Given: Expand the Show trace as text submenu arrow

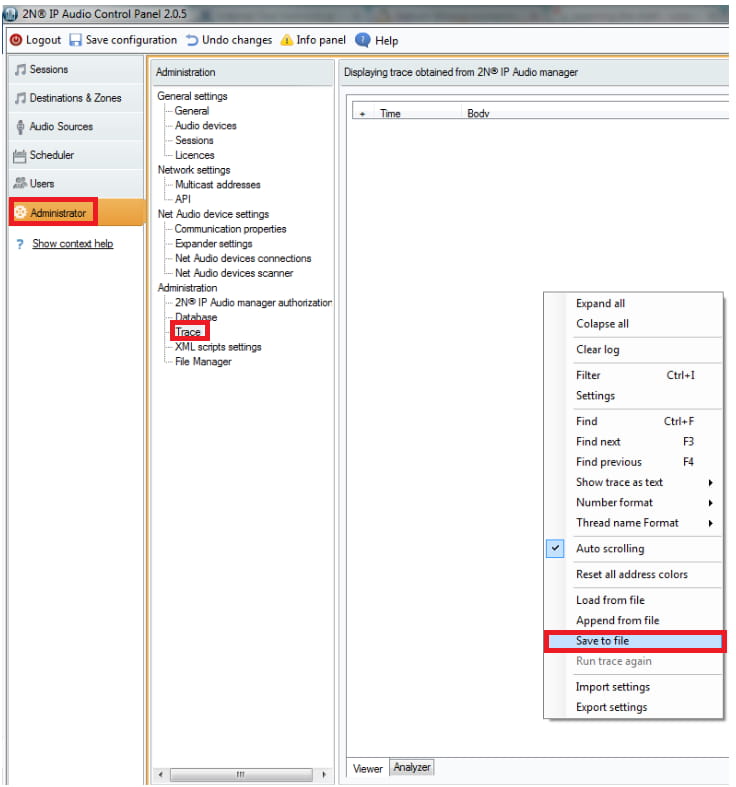Looking at the screenshot, I should click(710, 482).
